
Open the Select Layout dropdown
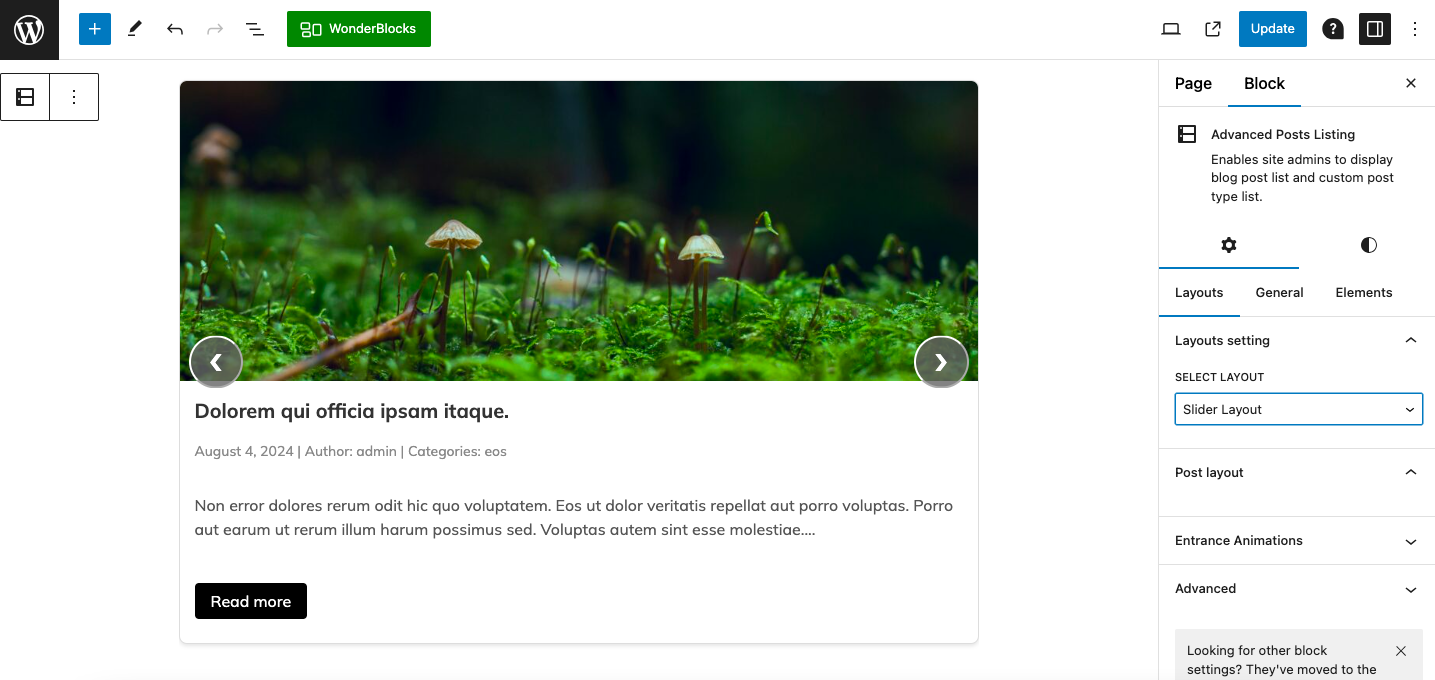pyautogui.click(x=1298, y=409)
